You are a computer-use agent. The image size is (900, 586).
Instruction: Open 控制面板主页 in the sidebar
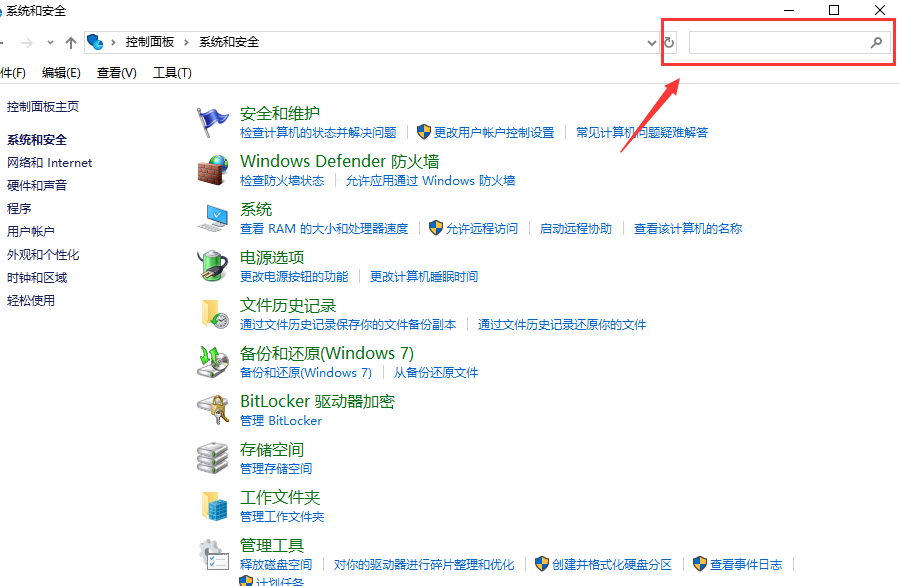point(43,107)
